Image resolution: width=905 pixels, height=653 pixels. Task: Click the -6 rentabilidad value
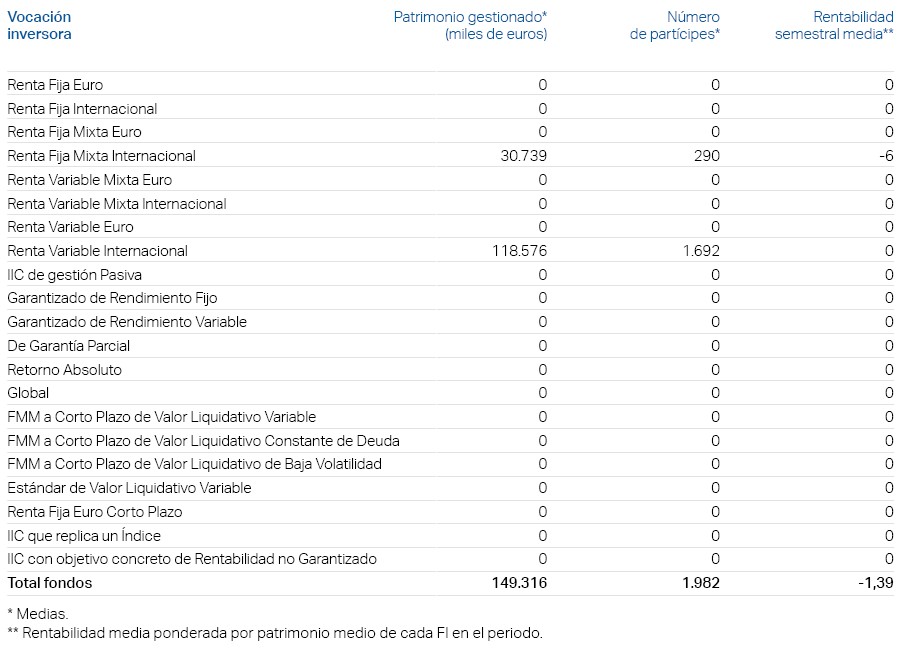[x=886, y=156]
